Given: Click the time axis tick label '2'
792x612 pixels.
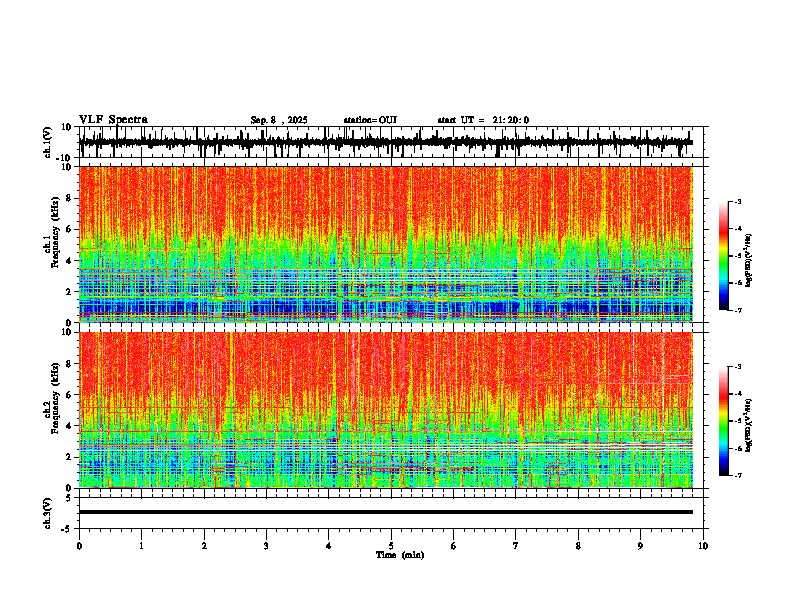Looking at the screenshot, I should [204, 546].
